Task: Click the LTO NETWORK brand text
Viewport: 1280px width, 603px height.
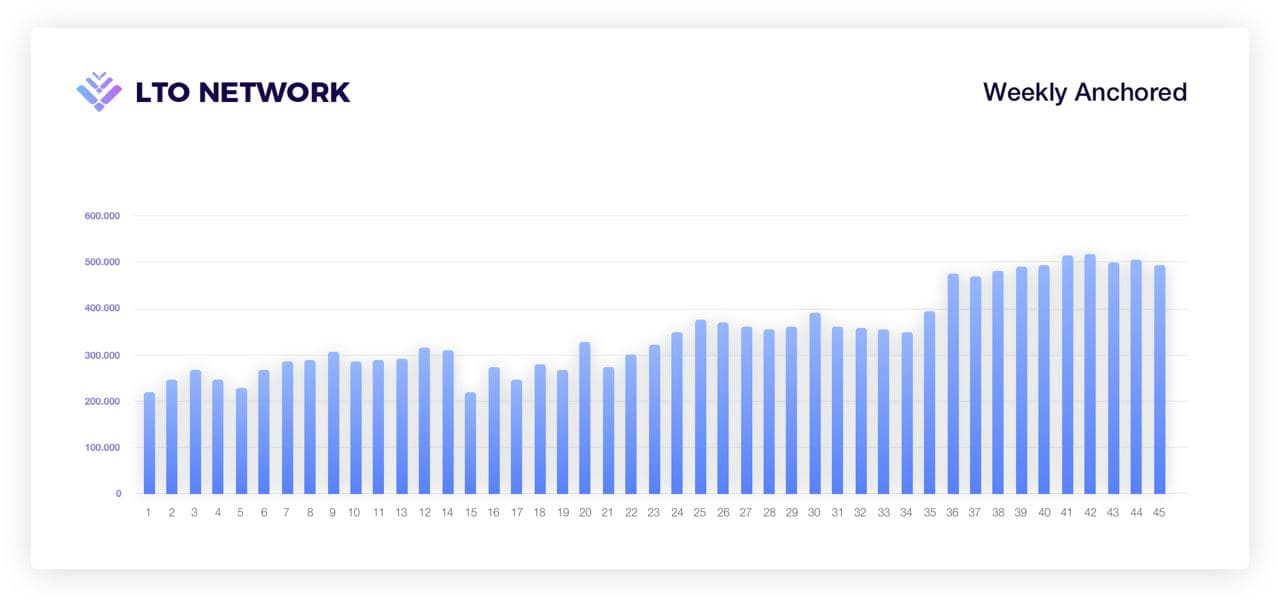Action: (243, 92)
